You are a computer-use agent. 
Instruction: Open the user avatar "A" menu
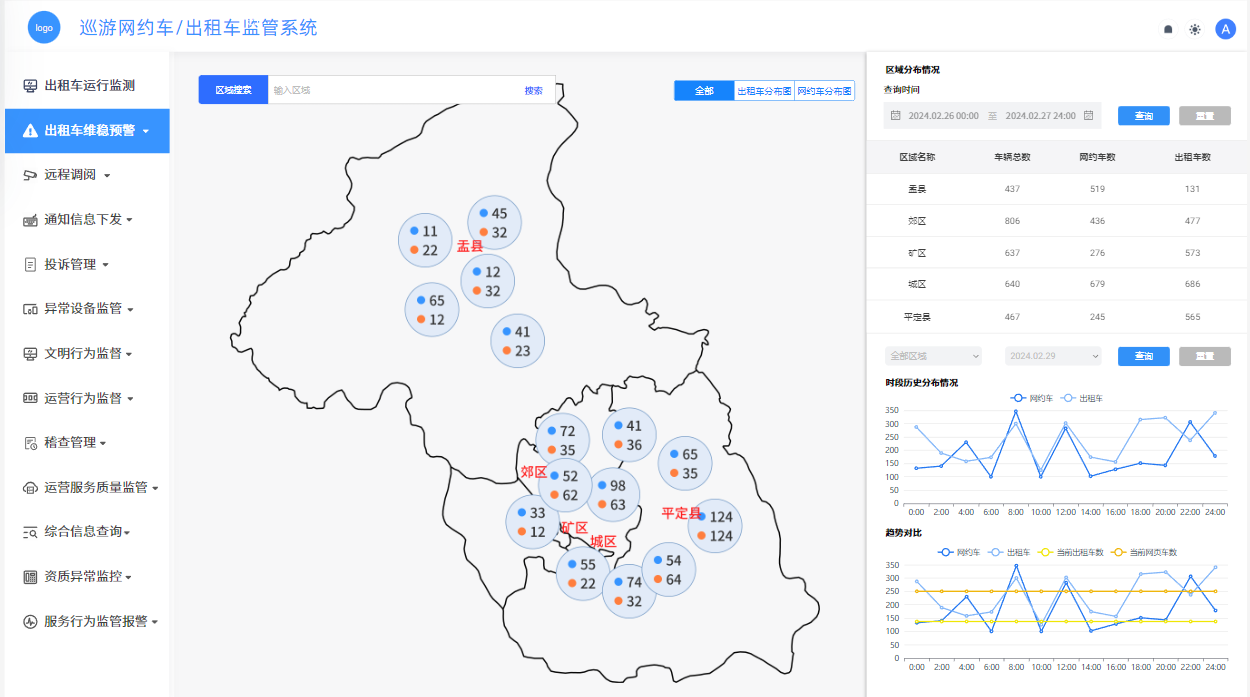(x=1225, y=30)
